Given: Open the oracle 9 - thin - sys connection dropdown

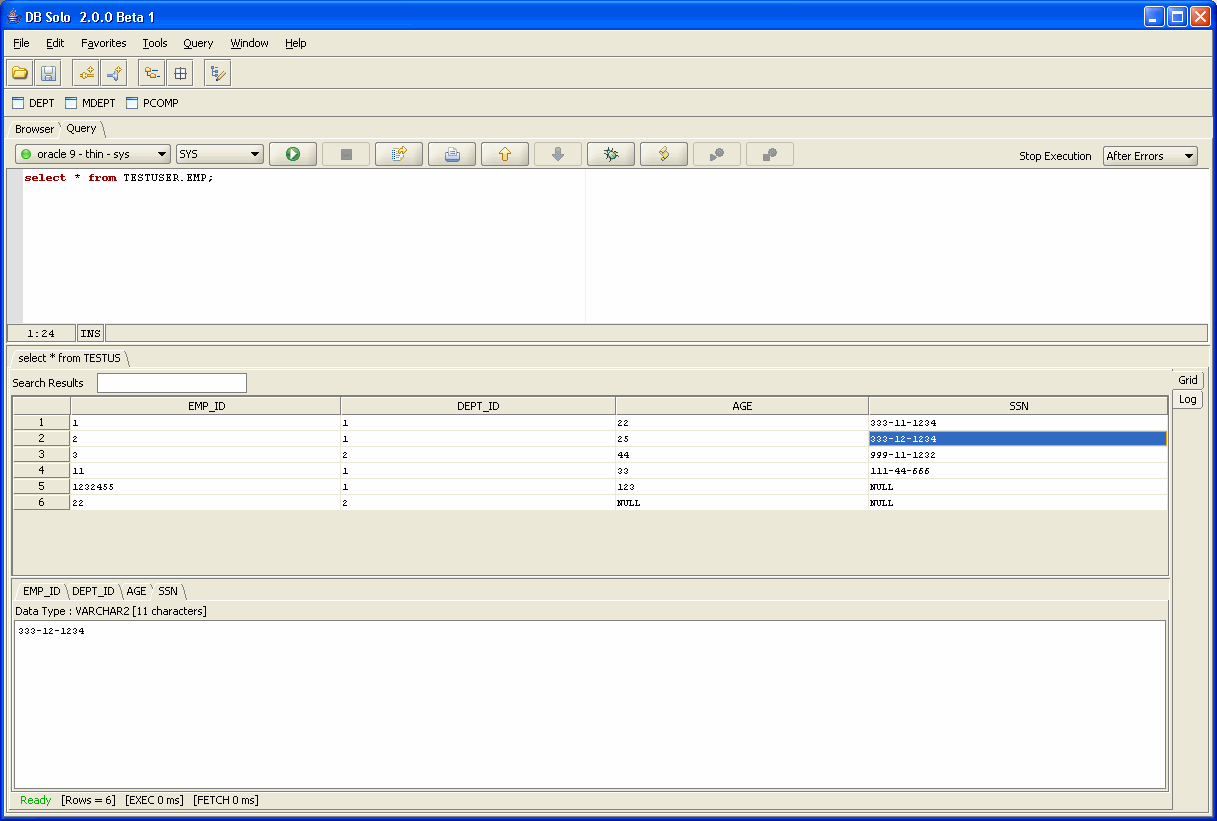Looking at the screenshot, I should click(x=93, y=154).
